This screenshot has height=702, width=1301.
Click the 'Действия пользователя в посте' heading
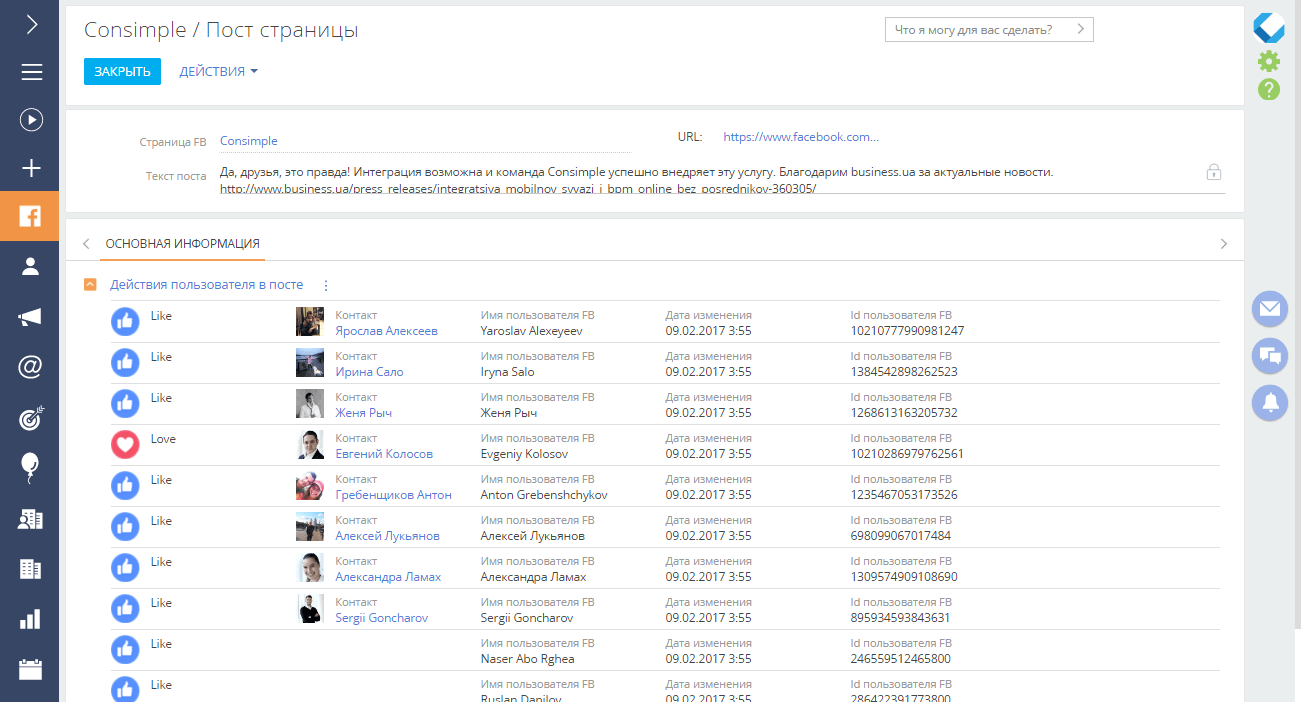pyautogui.click(x=207, y=285)
